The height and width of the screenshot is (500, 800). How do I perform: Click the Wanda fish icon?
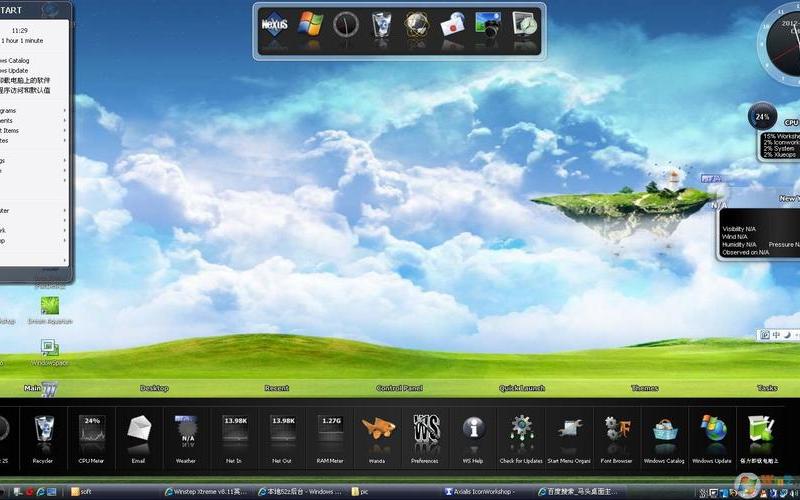(378, 428)
